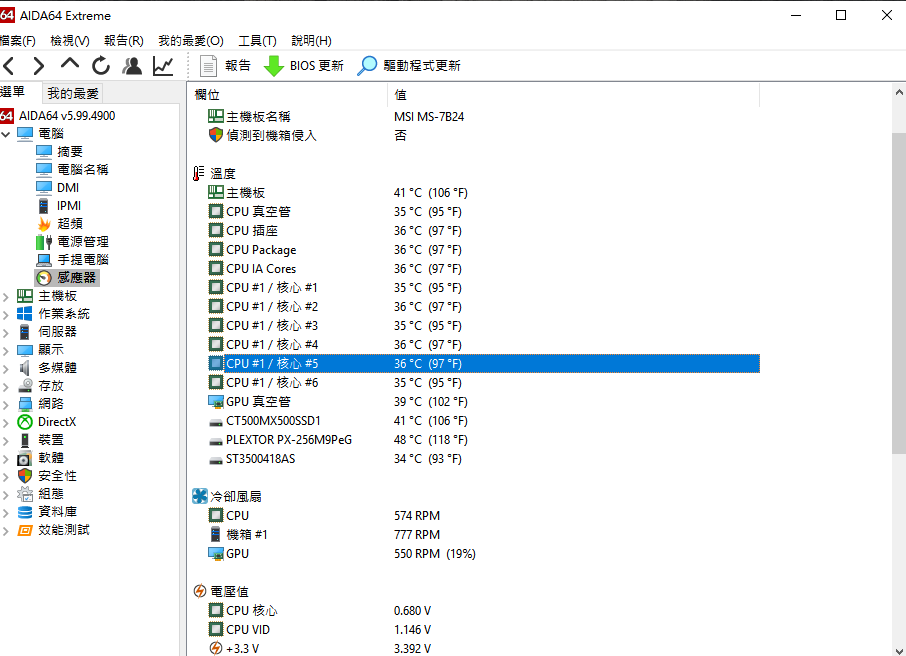Select AIDA64 v5.99.4900 root tree node
906x656 pixels.
67,116
